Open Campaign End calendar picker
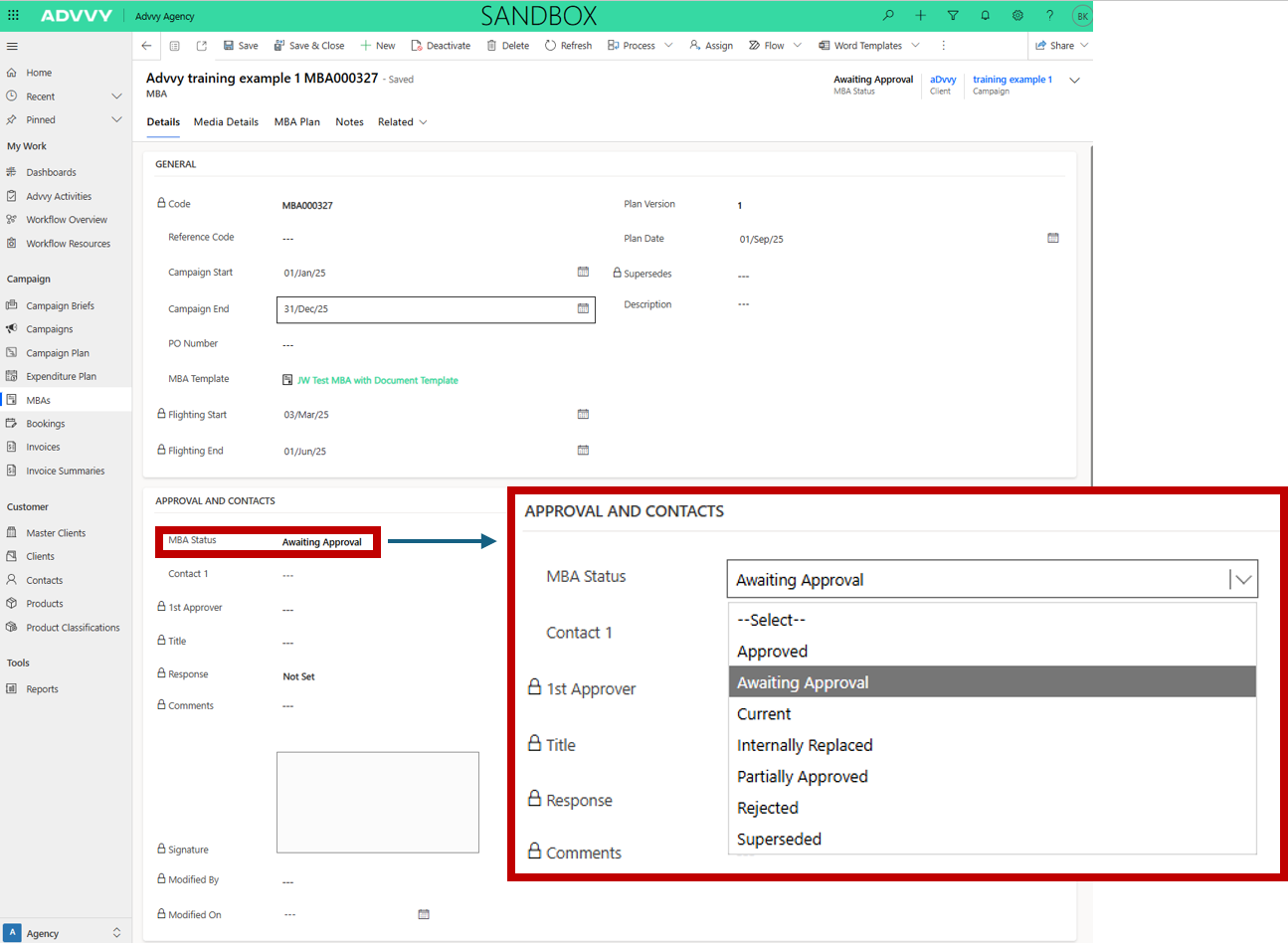Viewport: 1288px width, 949px height. (x=583, y=309)
